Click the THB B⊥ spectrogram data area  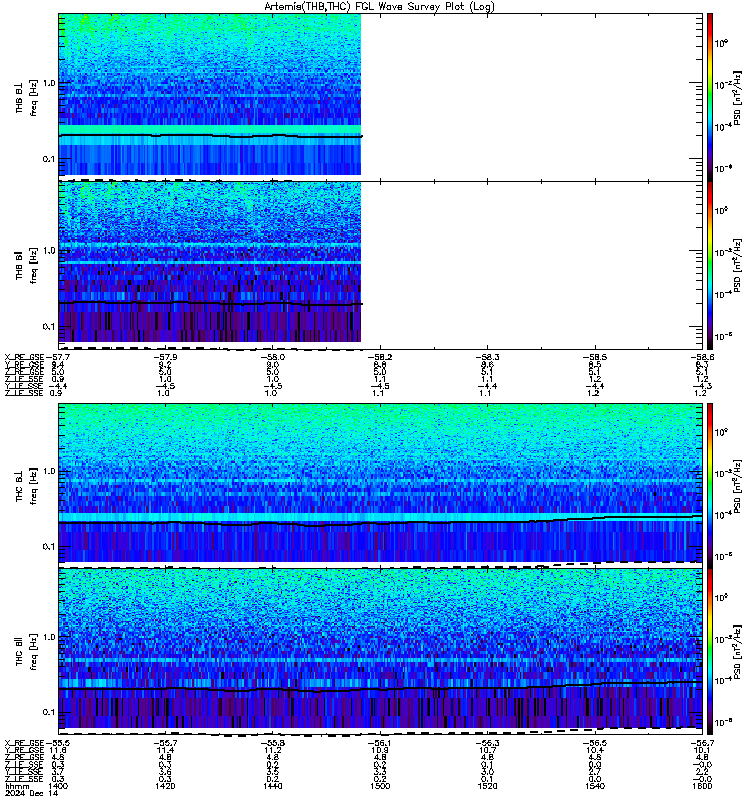[x=210, y=95]
